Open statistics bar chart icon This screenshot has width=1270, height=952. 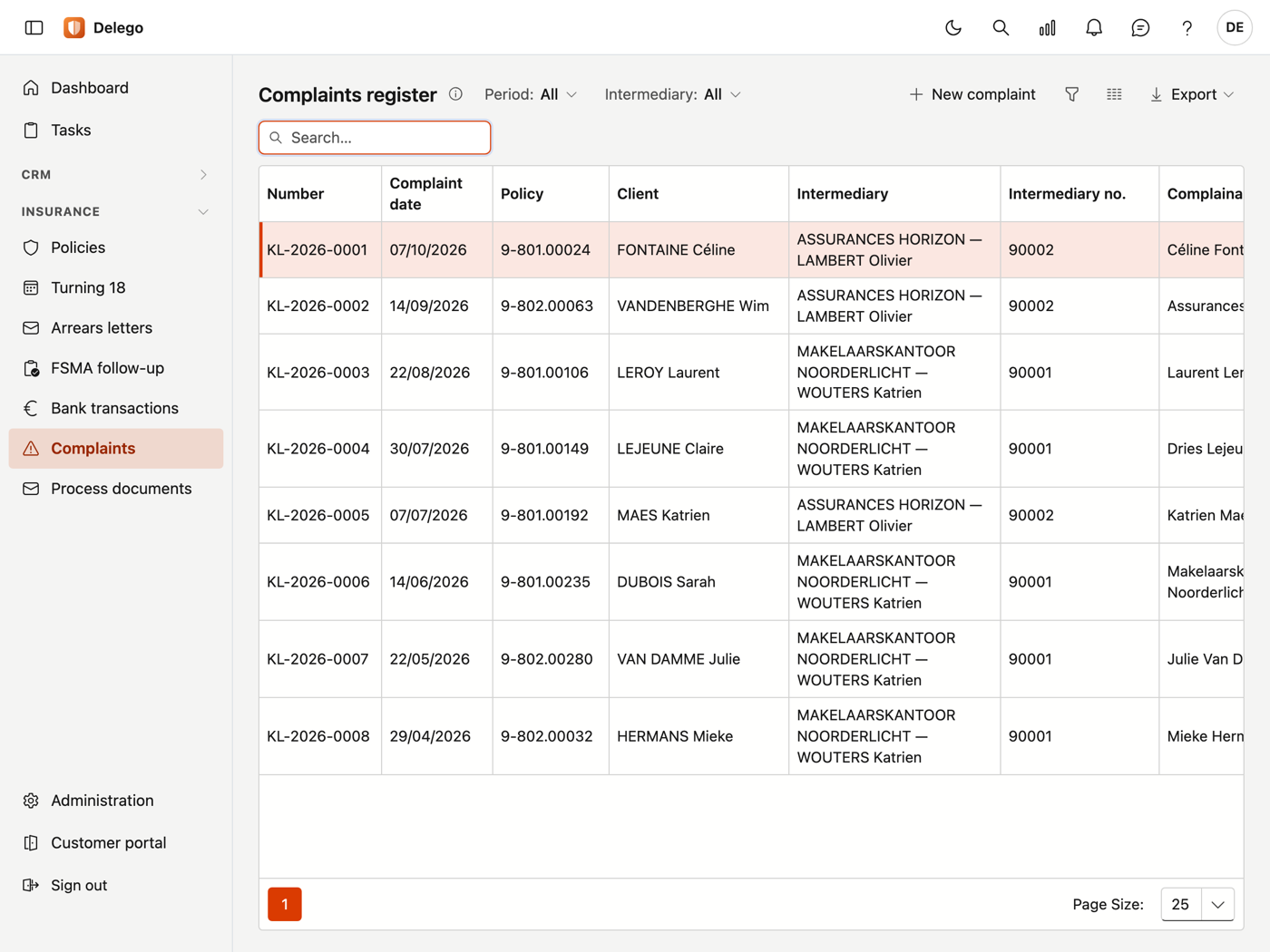click(x=1047, y=27)
